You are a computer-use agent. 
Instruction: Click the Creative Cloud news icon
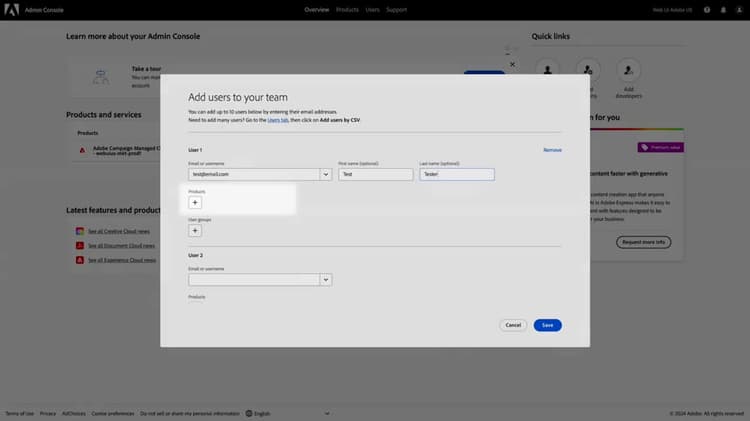click(x=80, y=231)
